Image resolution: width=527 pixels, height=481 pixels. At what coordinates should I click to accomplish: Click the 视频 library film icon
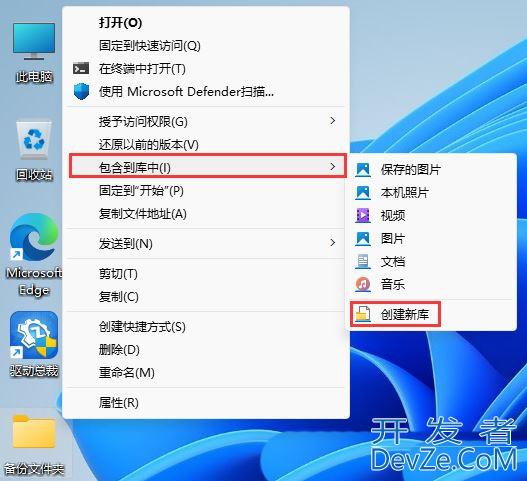(x=363, y=215)
